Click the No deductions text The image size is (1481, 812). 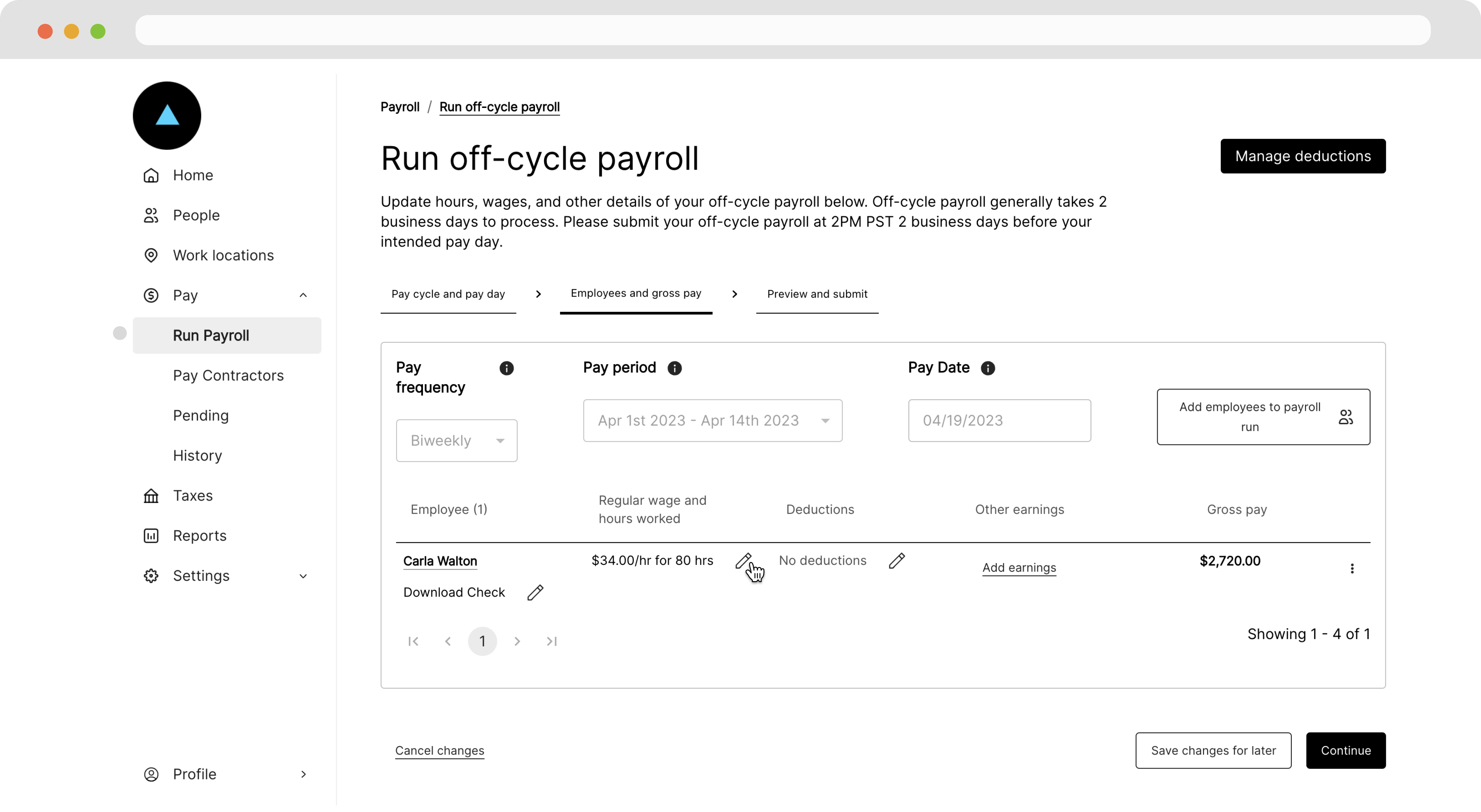822,561
